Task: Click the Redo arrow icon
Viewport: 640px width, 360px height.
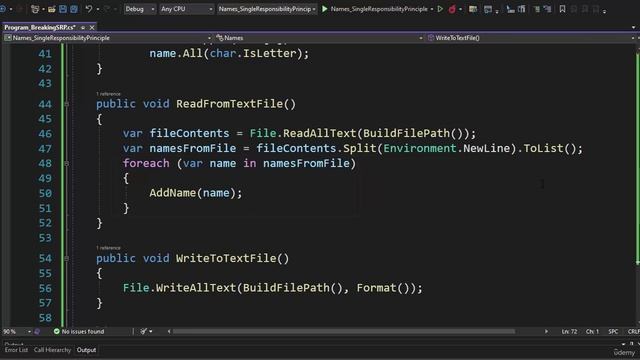Action: point(107,9)
